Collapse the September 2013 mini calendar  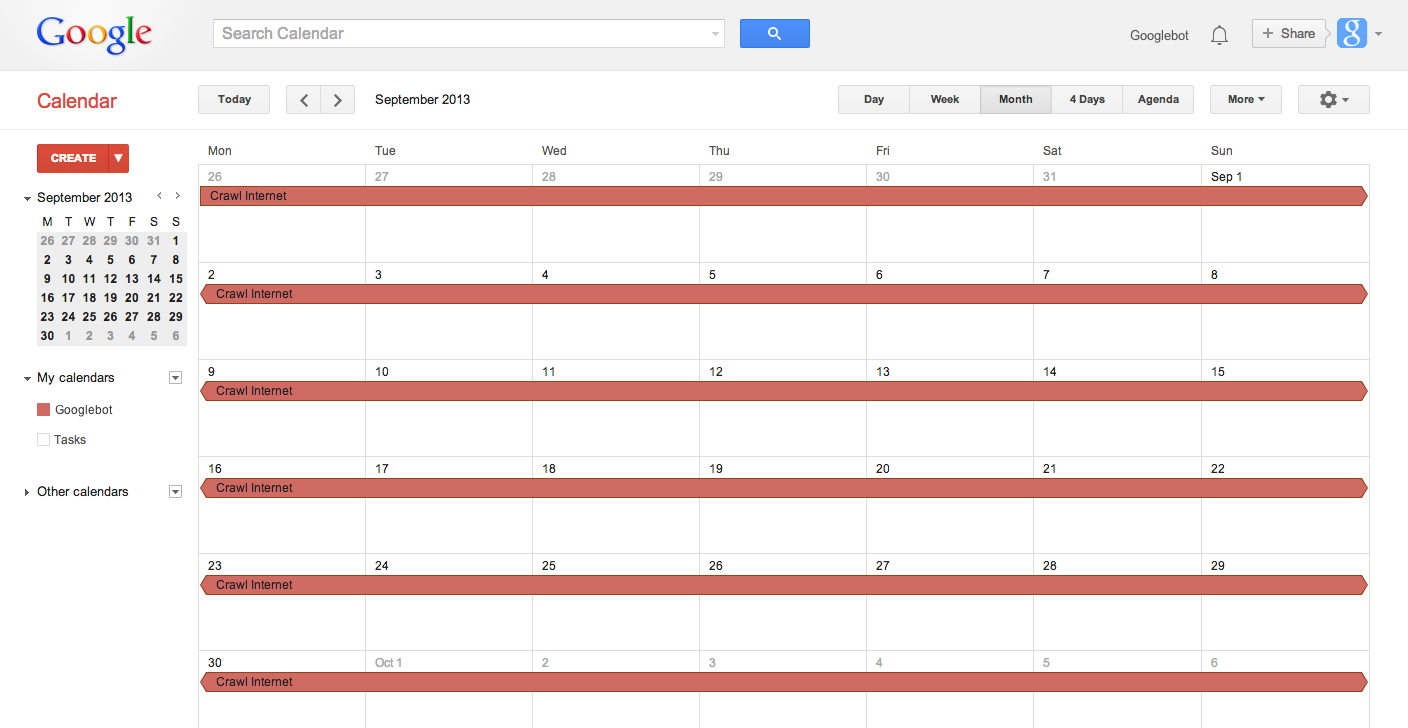[27, 198]
